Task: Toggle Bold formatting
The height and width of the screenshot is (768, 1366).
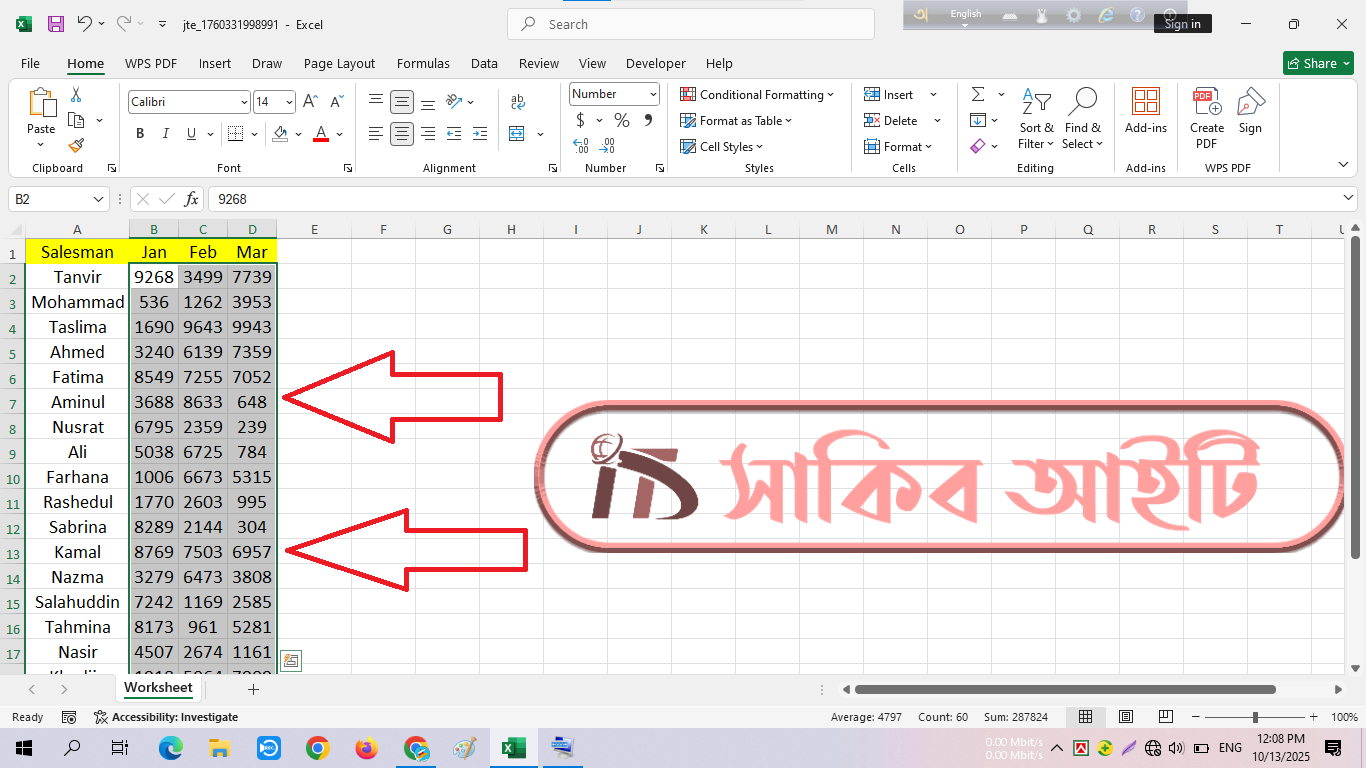Action: click(x=140, y=134)
